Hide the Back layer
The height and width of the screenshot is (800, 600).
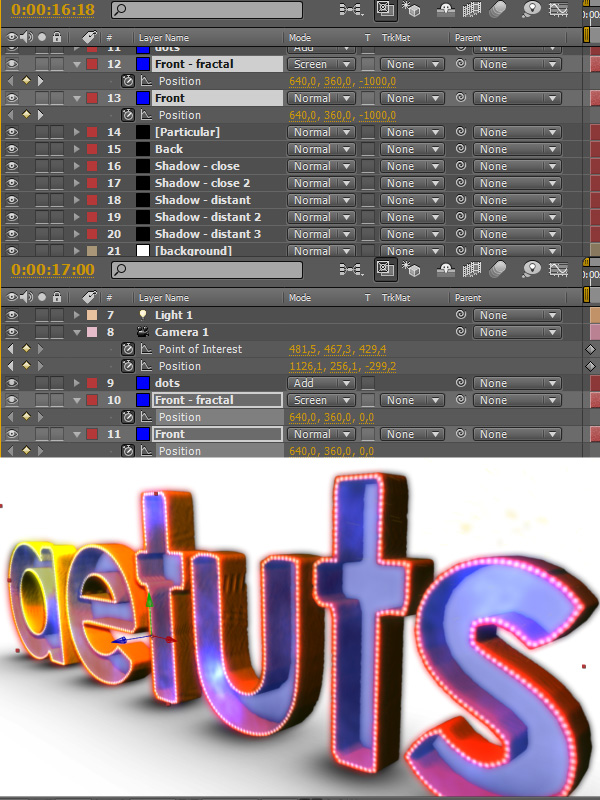12,149
